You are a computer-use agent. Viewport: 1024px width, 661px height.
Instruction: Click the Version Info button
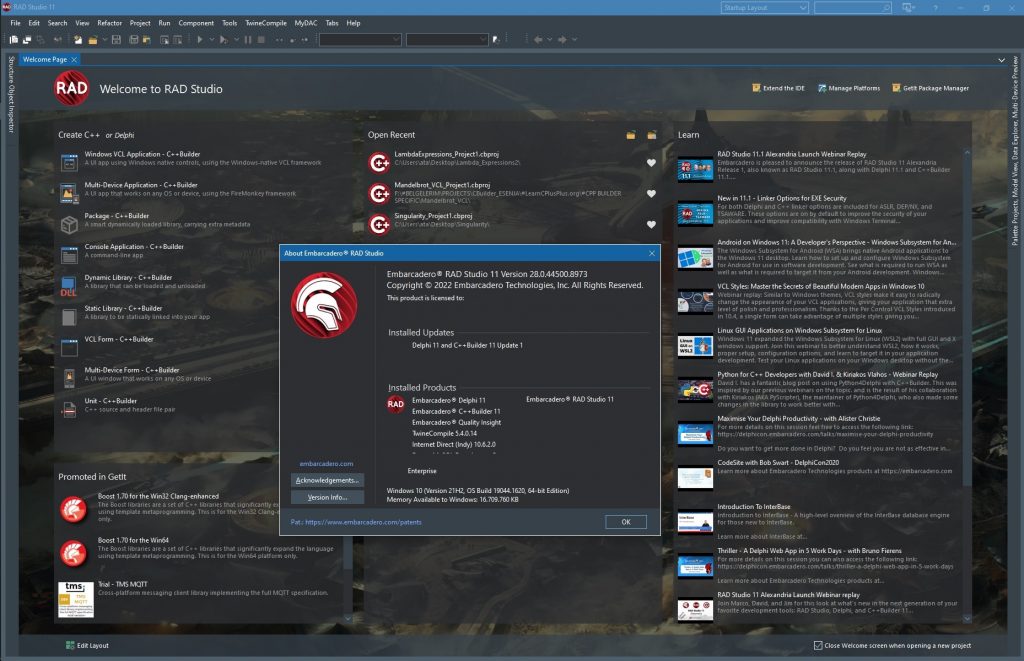tap(327, 497)
